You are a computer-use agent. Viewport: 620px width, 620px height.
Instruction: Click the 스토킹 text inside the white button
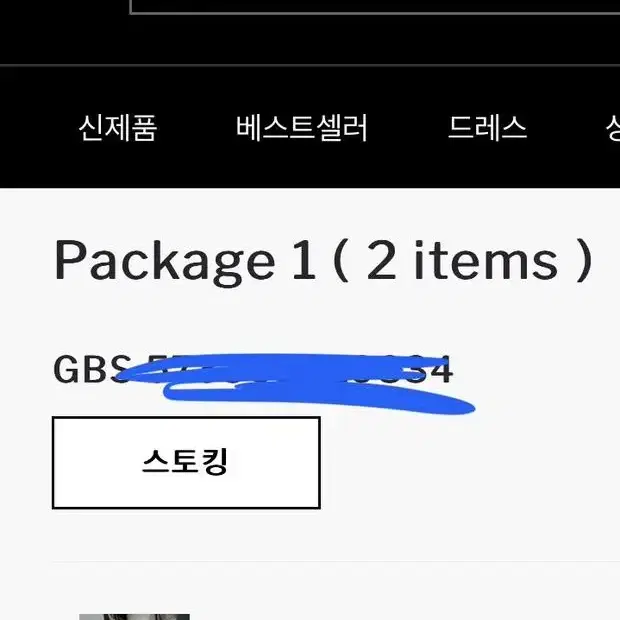[185, 461]
